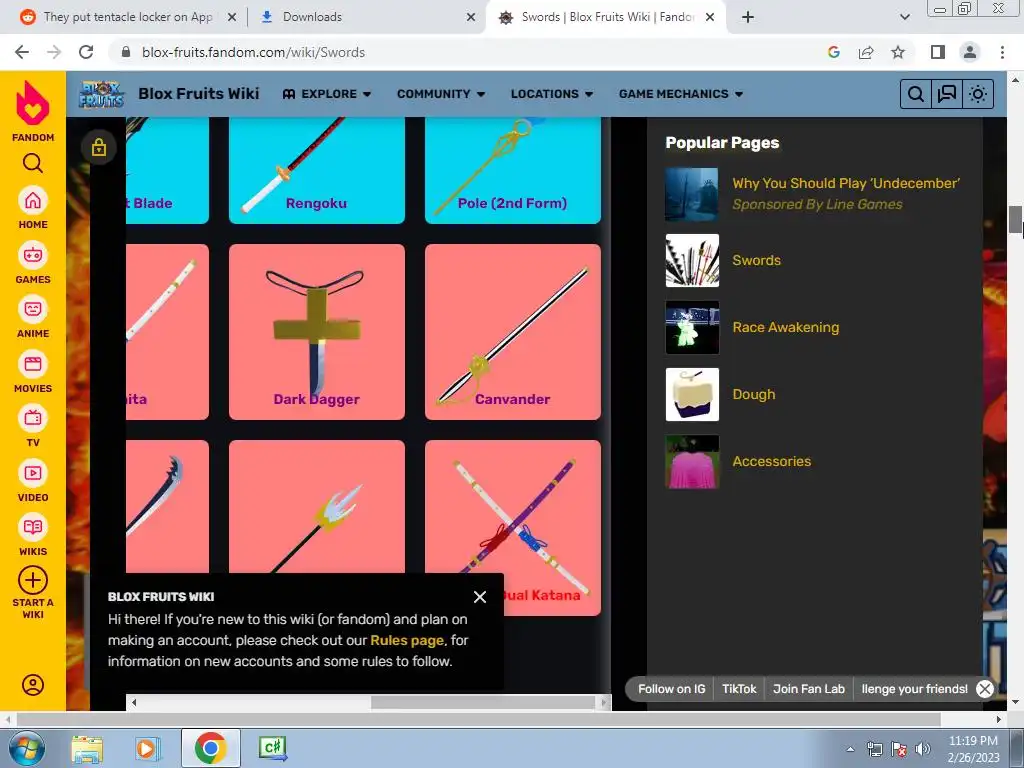Click the page vertical scrollbar thumb
This screenshot has height=768, width=1024.
point(1016,219)
